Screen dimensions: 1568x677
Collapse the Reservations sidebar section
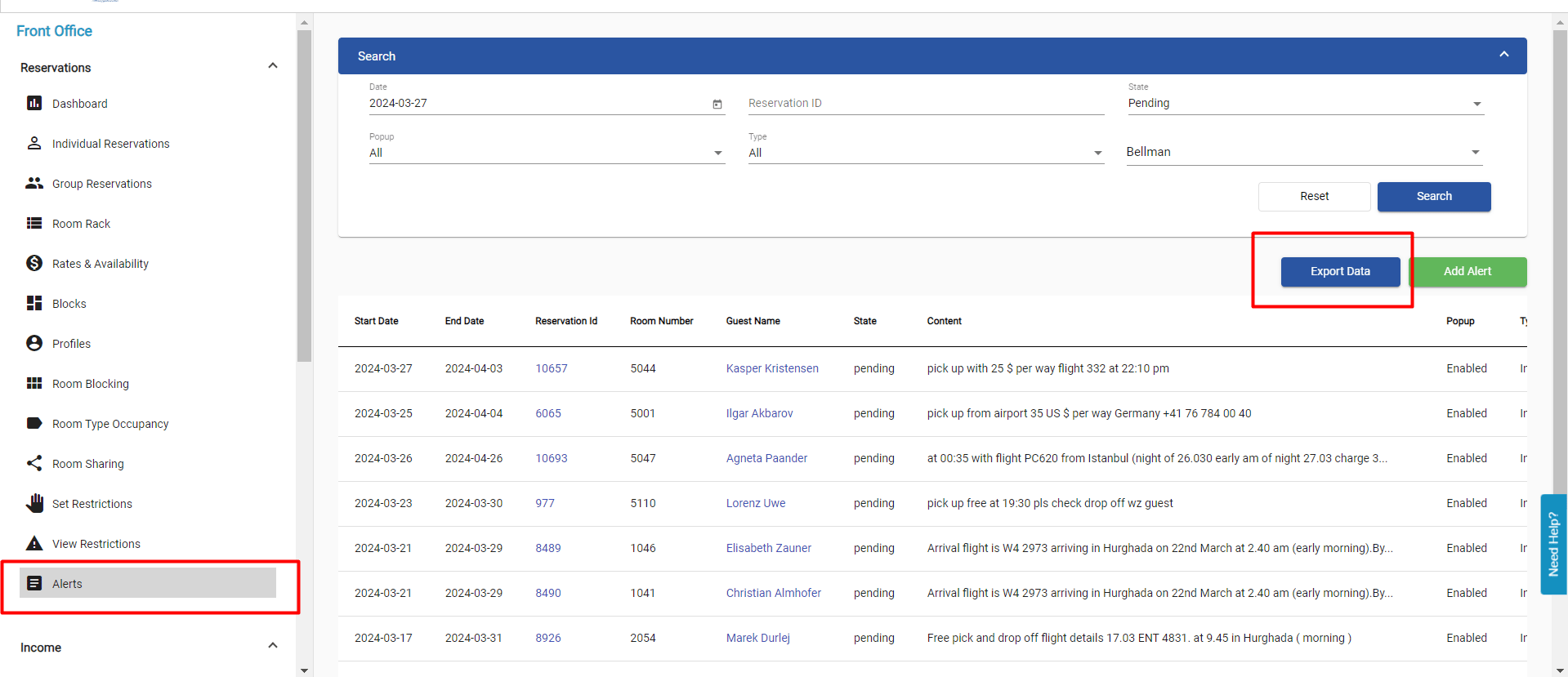pyautogui.click(x=273, y=66)
